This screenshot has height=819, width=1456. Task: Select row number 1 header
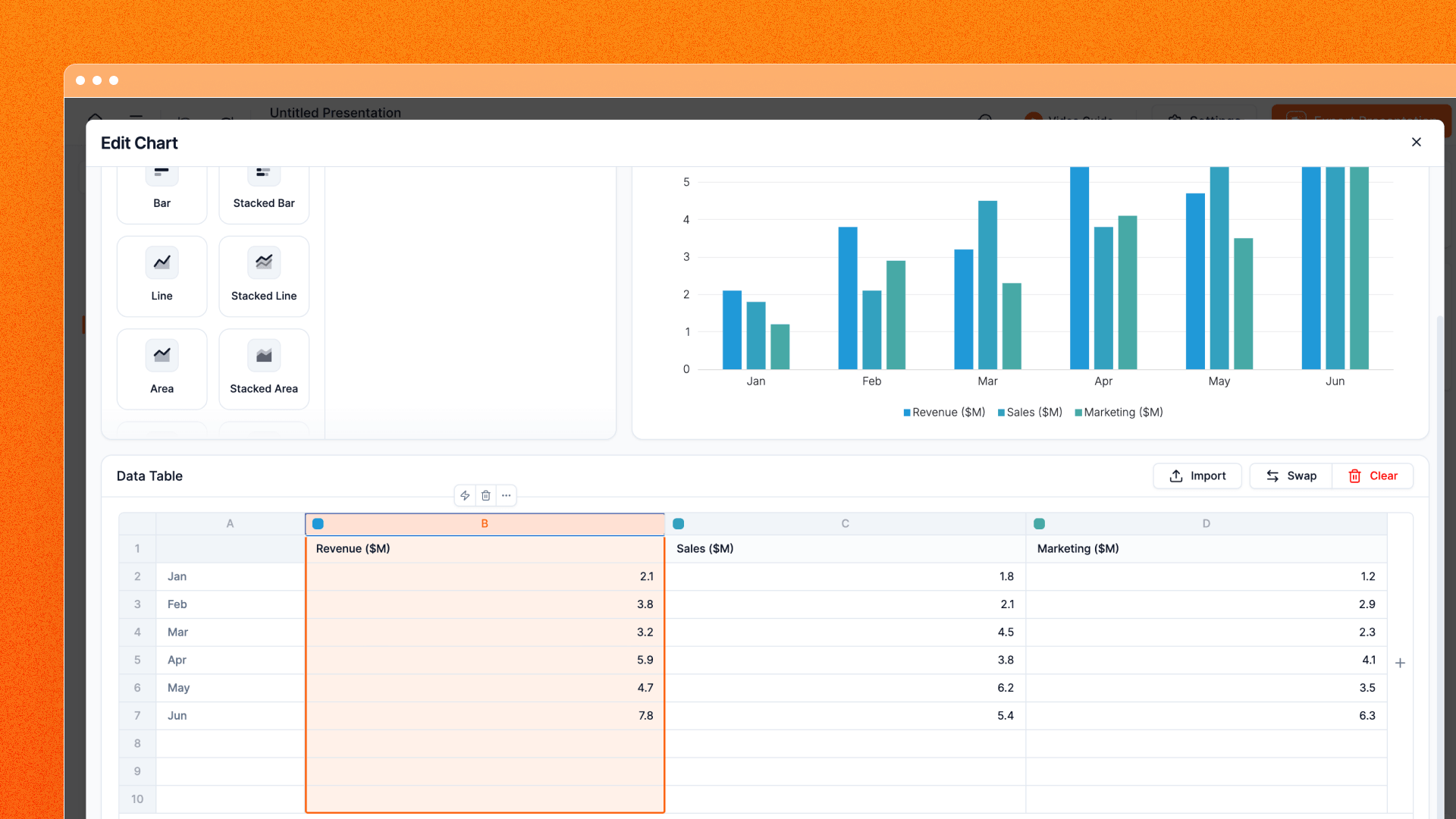coord(137,549)
